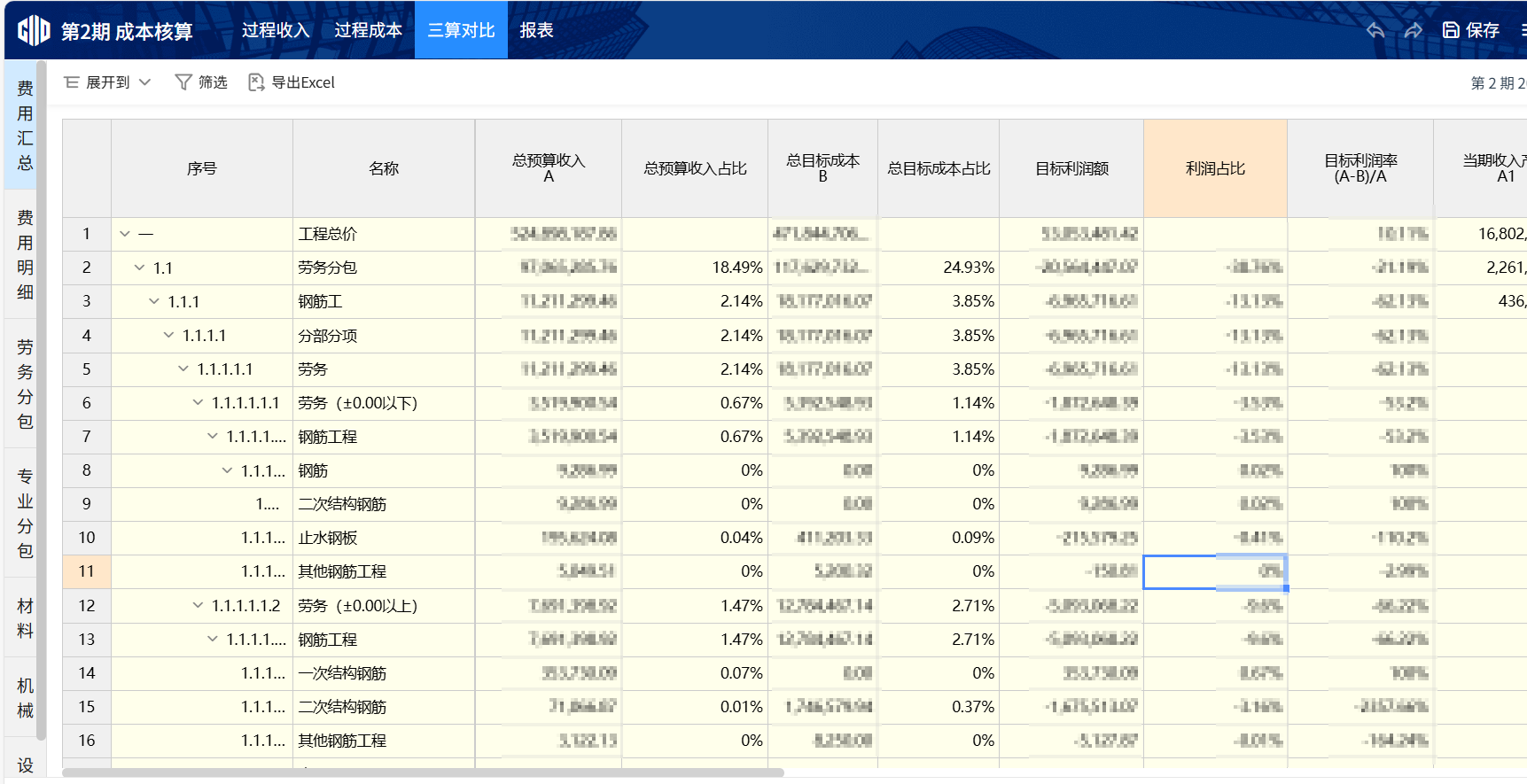Select row number 11 header
Image resolution: width=1527 pixels, height=784 pixels.
tap(86, 571)
